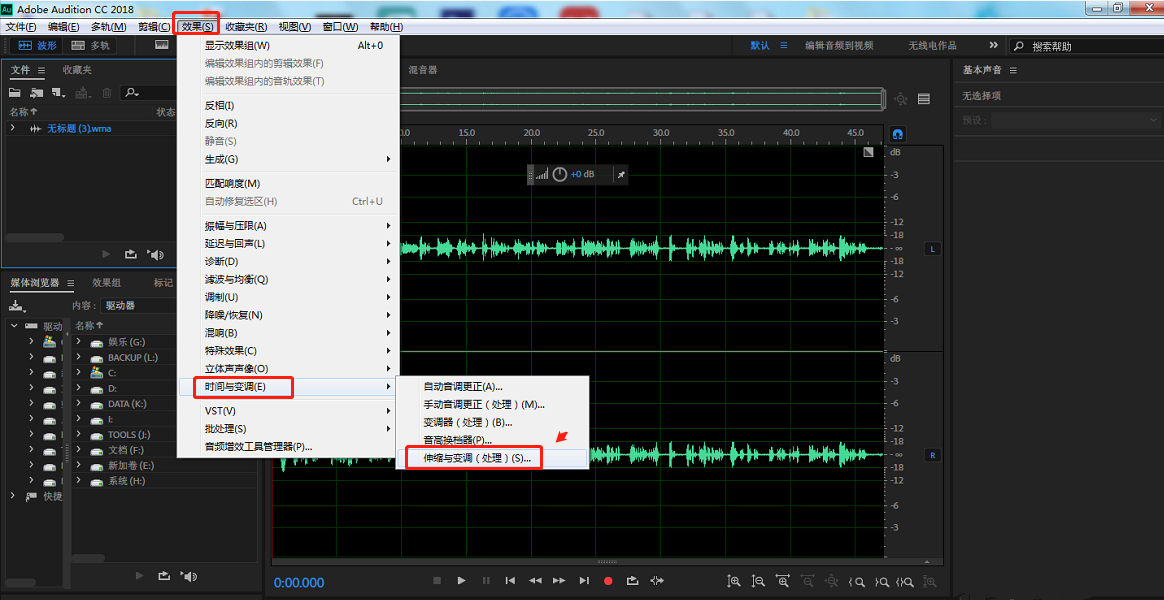Screen dimensions: 1164x600
Task: Pin the volume HUD overlay
Action: click(621, 174)
